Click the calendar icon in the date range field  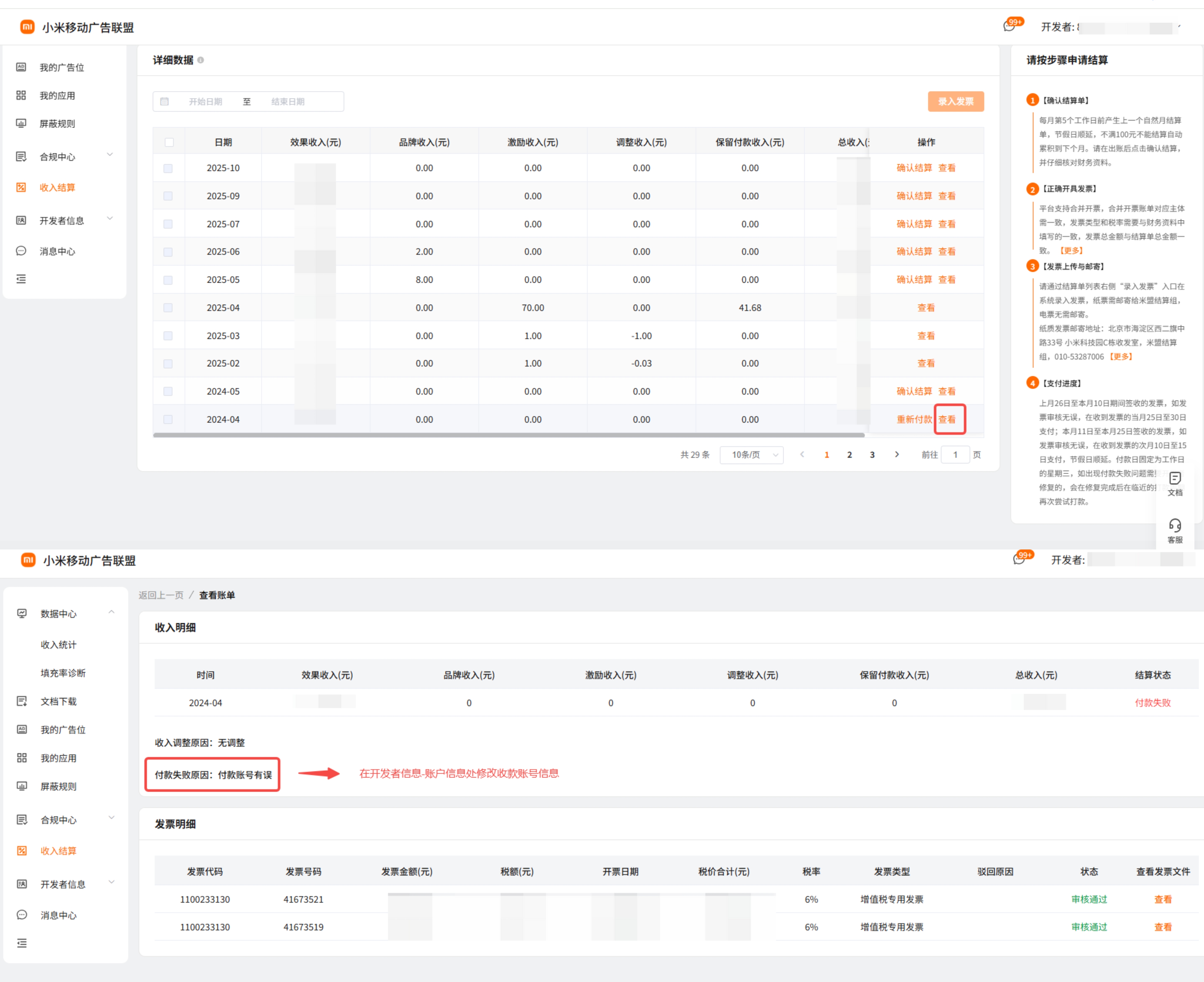coord(165,102)
